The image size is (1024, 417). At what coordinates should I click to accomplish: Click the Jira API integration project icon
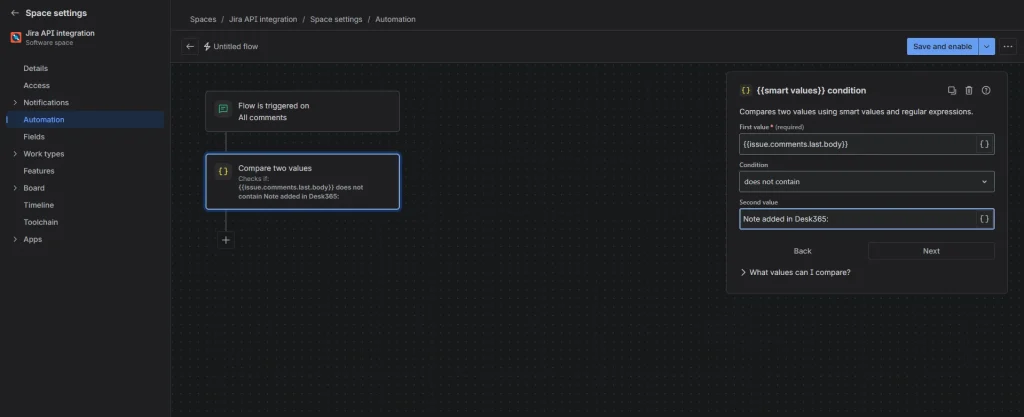(16, 37)
